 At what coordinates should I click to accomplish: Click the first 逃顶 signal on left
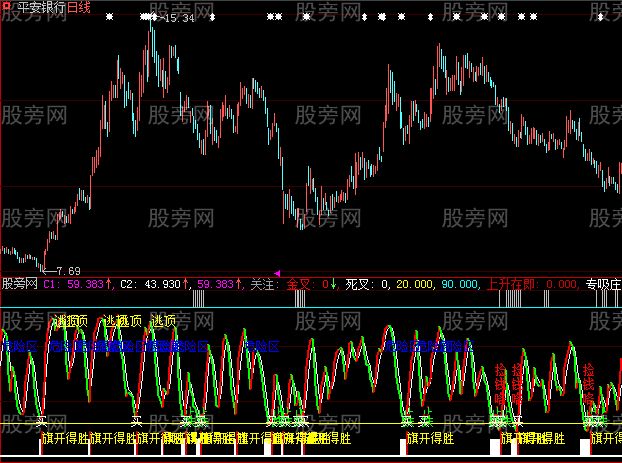(x=70, y=321)
